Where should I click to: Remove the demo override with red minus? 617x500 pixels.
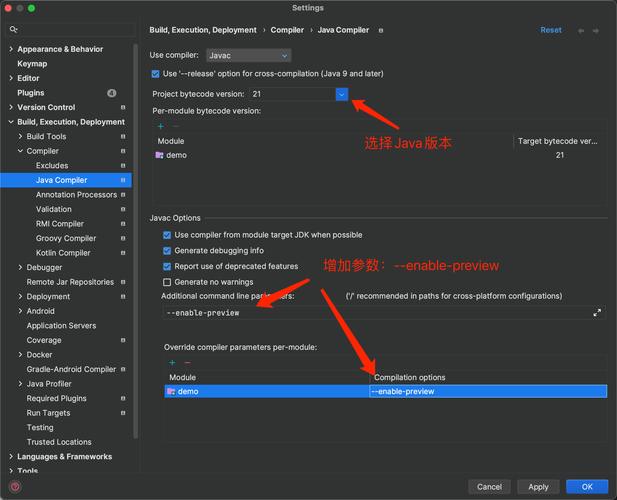(x=187, y=362)
